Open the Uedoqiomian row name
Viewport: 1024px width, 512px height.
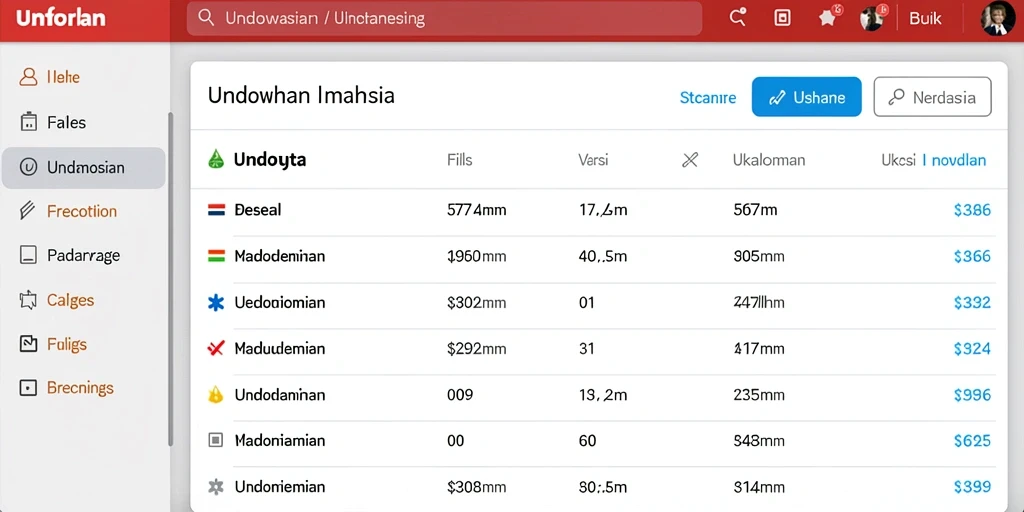(280, 302)
